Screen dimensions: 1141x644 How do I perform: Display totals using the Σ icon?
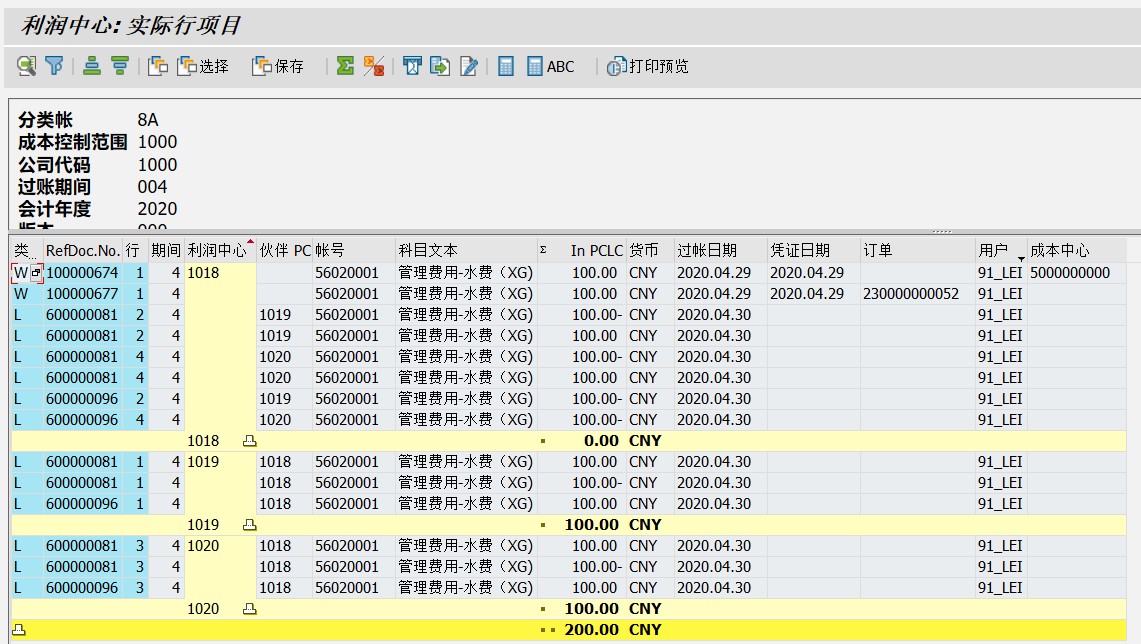(346, 66)
